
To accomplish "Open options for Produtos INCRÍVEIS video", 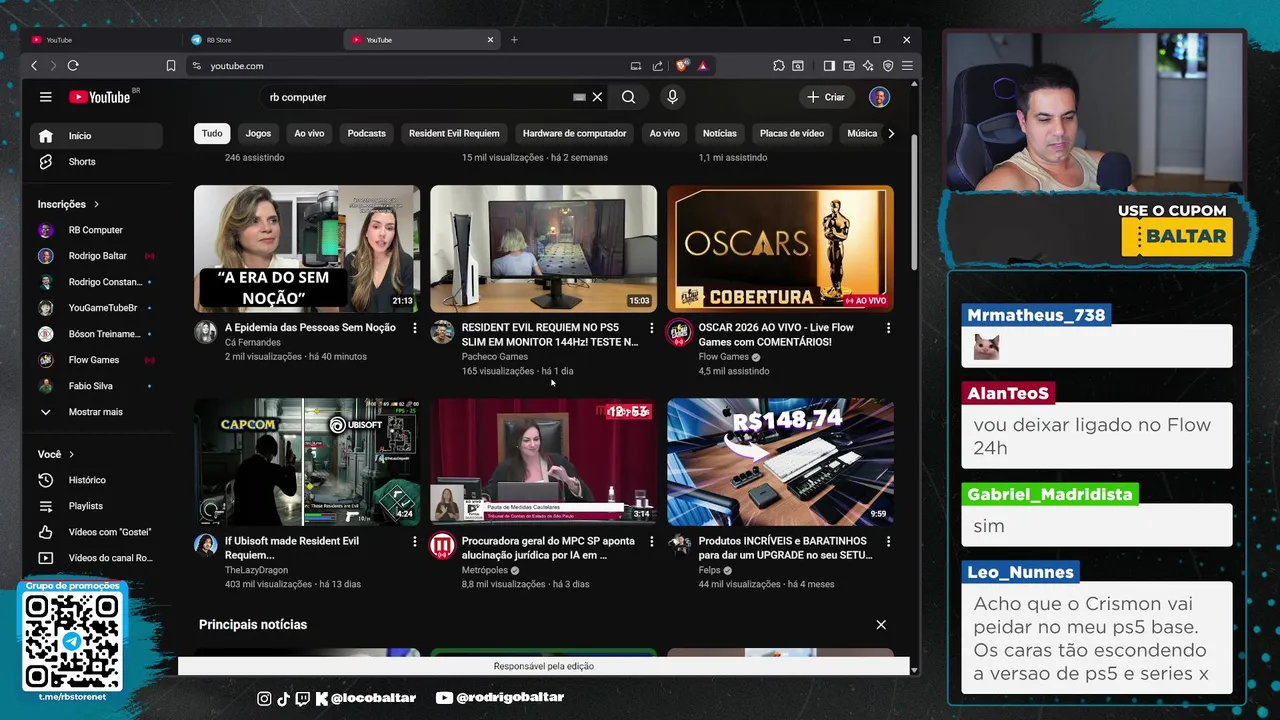I will click(x=888, y=541).
